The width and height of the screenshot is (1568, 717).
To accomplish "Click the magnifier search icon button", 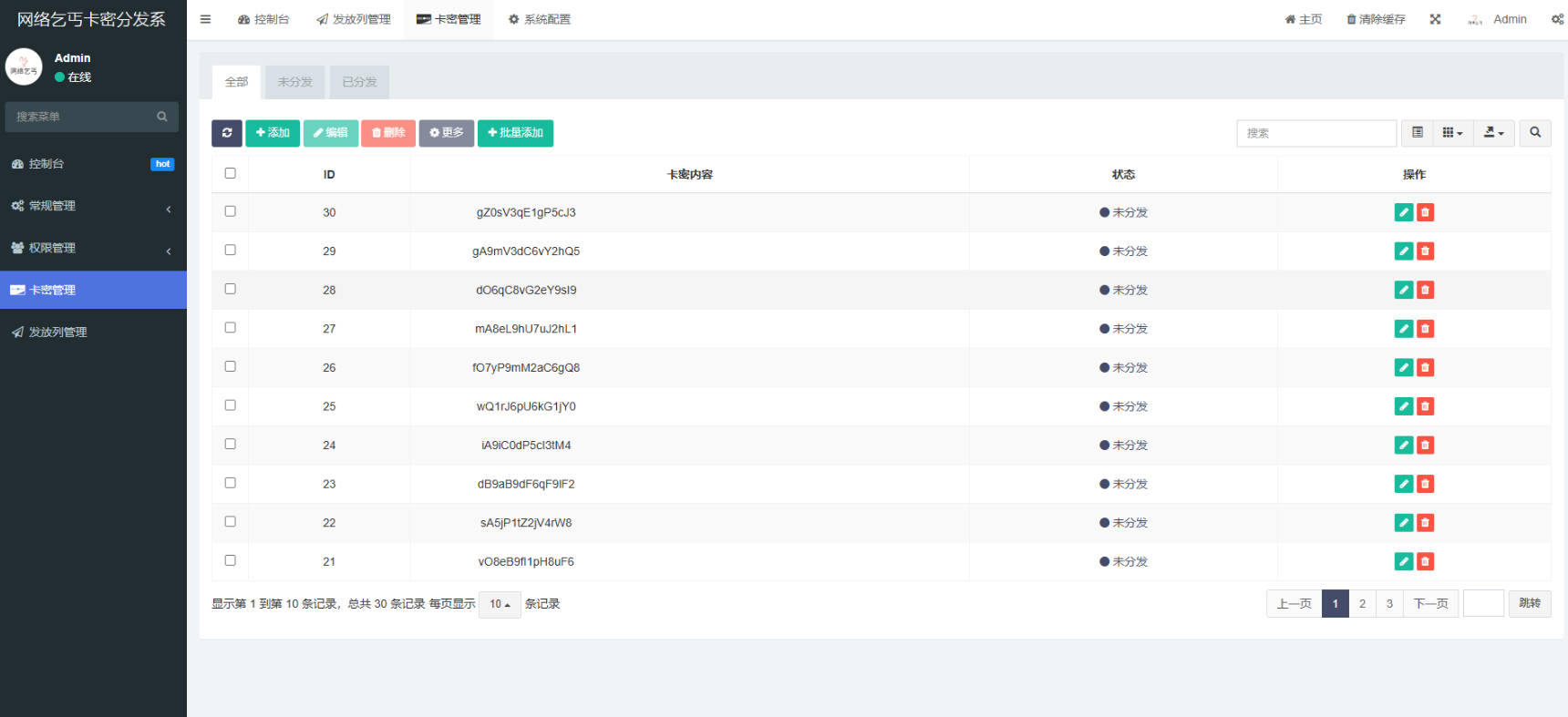I will pyautogui.click(x=1534, y=133).
